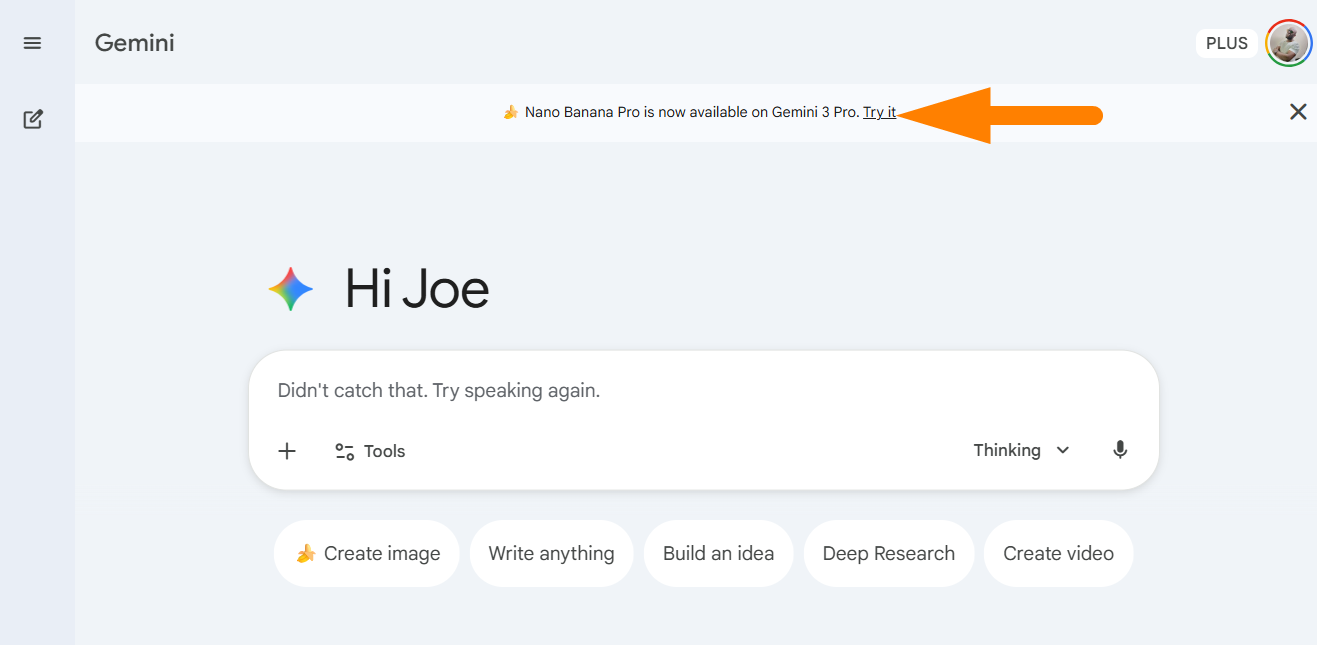Select the Create image suggestion chip
Image resolution: width=1317 pixels, height=645 pixels.
(366, 553)
